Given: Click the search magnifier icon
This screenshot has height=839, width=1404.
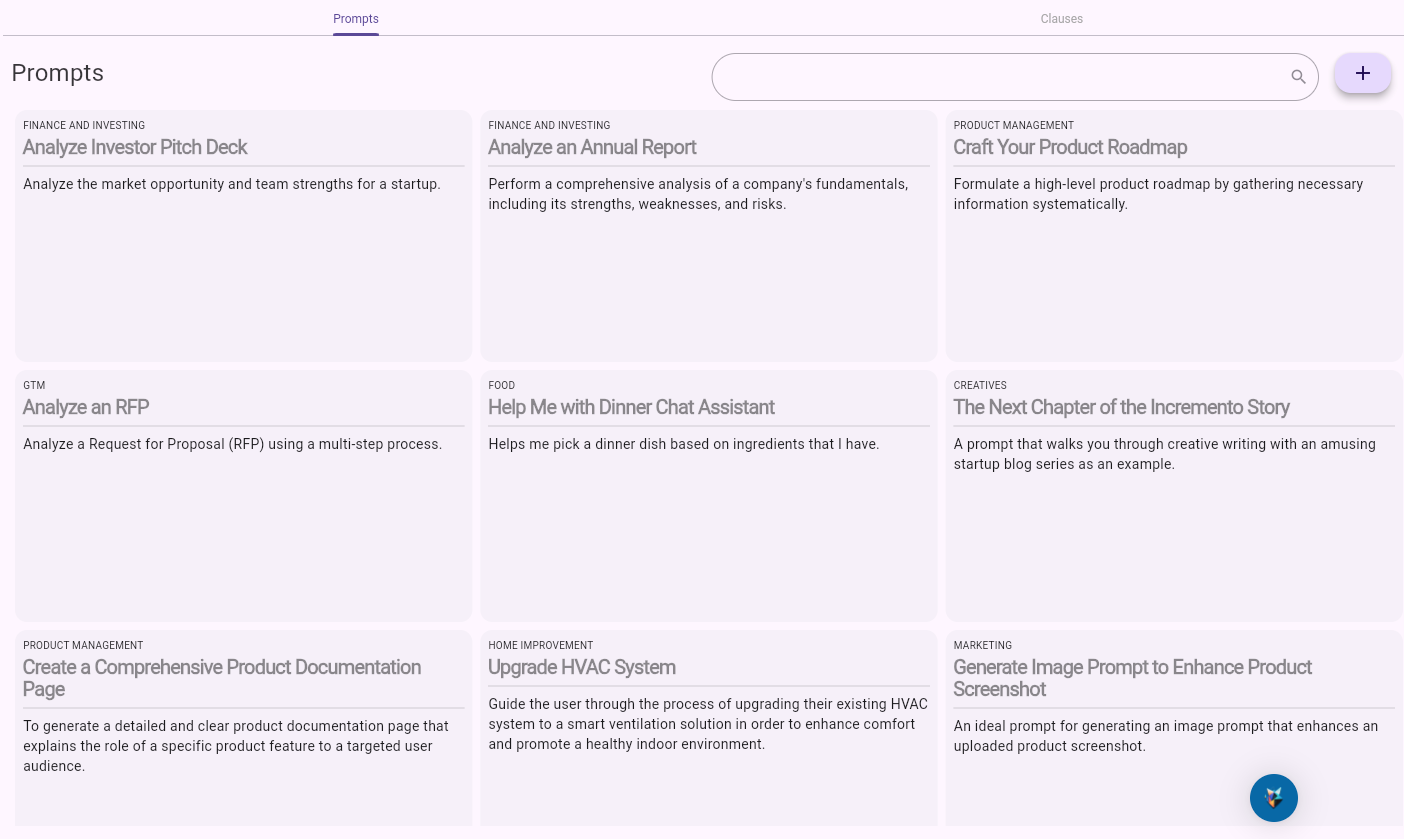Looking at the screenshot, I should [1298, 77].
